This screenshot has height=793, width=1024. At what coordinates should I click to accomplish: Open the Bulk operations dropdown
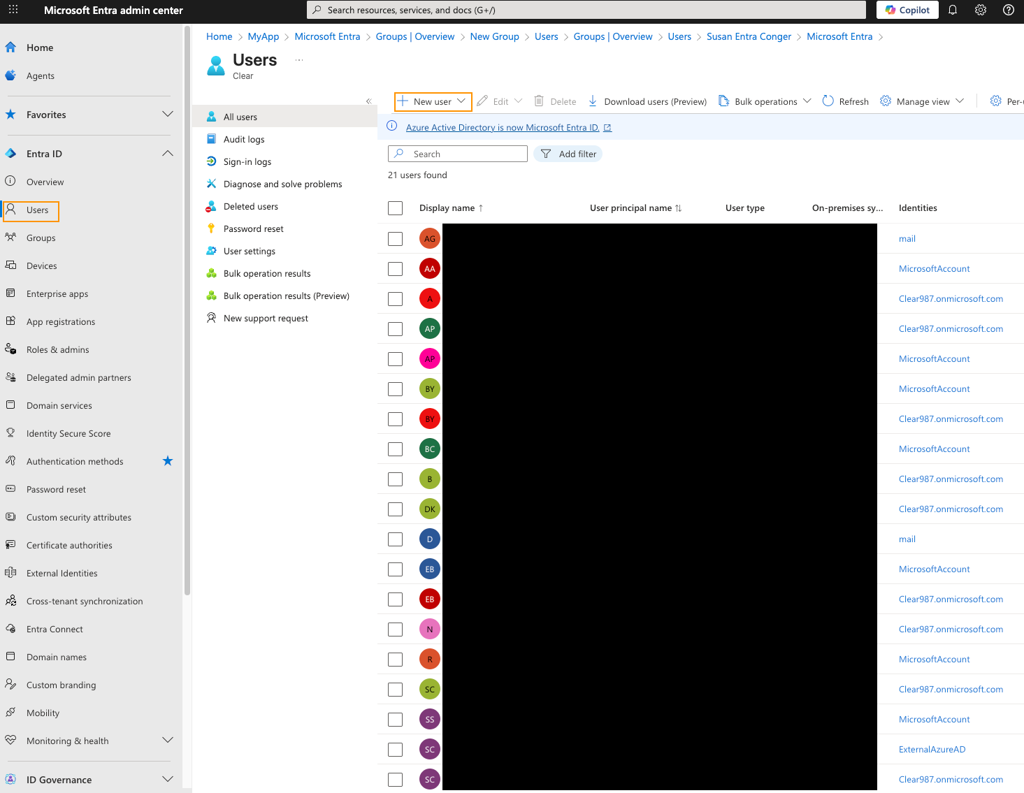coord(765,101)
